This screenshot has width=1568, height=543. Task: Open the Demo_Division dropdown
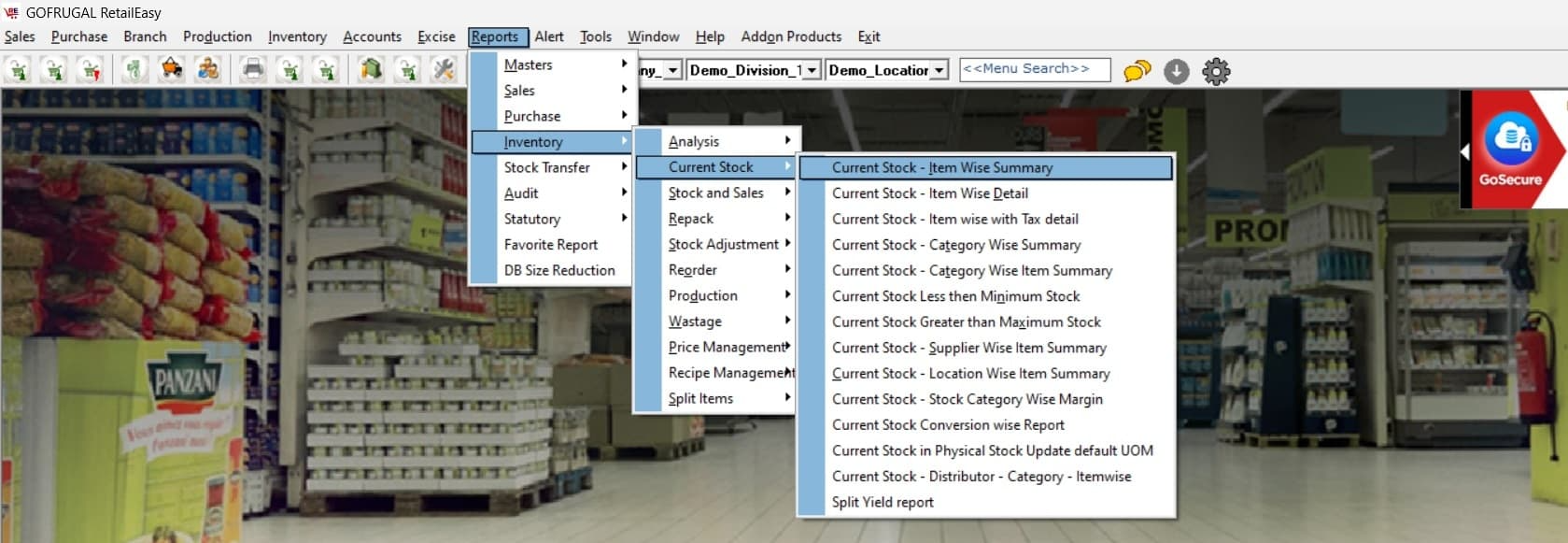click(x=812, y=70)
